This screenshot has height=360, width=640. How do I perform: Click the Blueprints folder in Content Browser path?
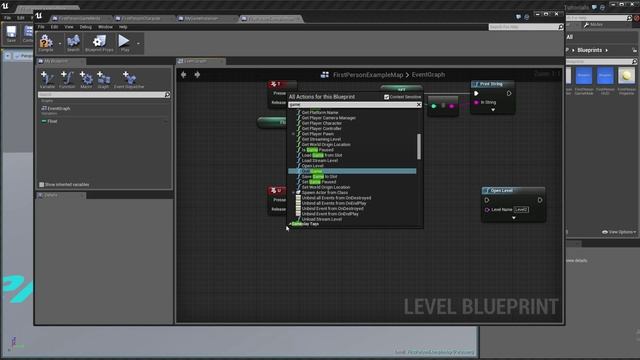589,50
